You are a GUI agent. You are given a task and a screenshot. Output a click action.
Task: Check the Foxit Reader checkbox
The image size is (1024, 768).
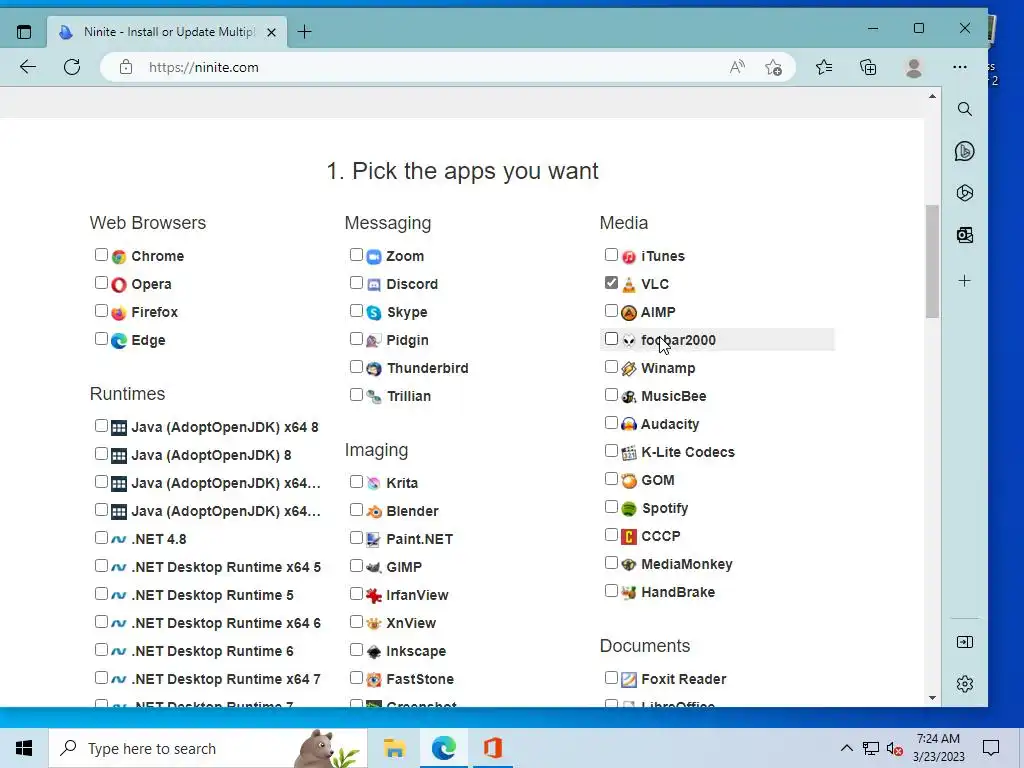611,678
